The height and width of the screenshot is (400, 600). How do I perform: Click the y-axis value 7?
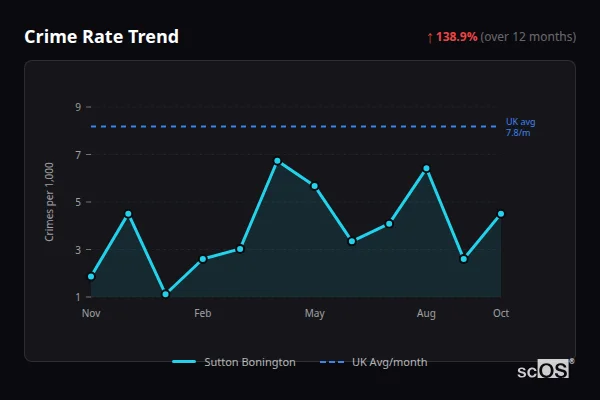[78, 155]
